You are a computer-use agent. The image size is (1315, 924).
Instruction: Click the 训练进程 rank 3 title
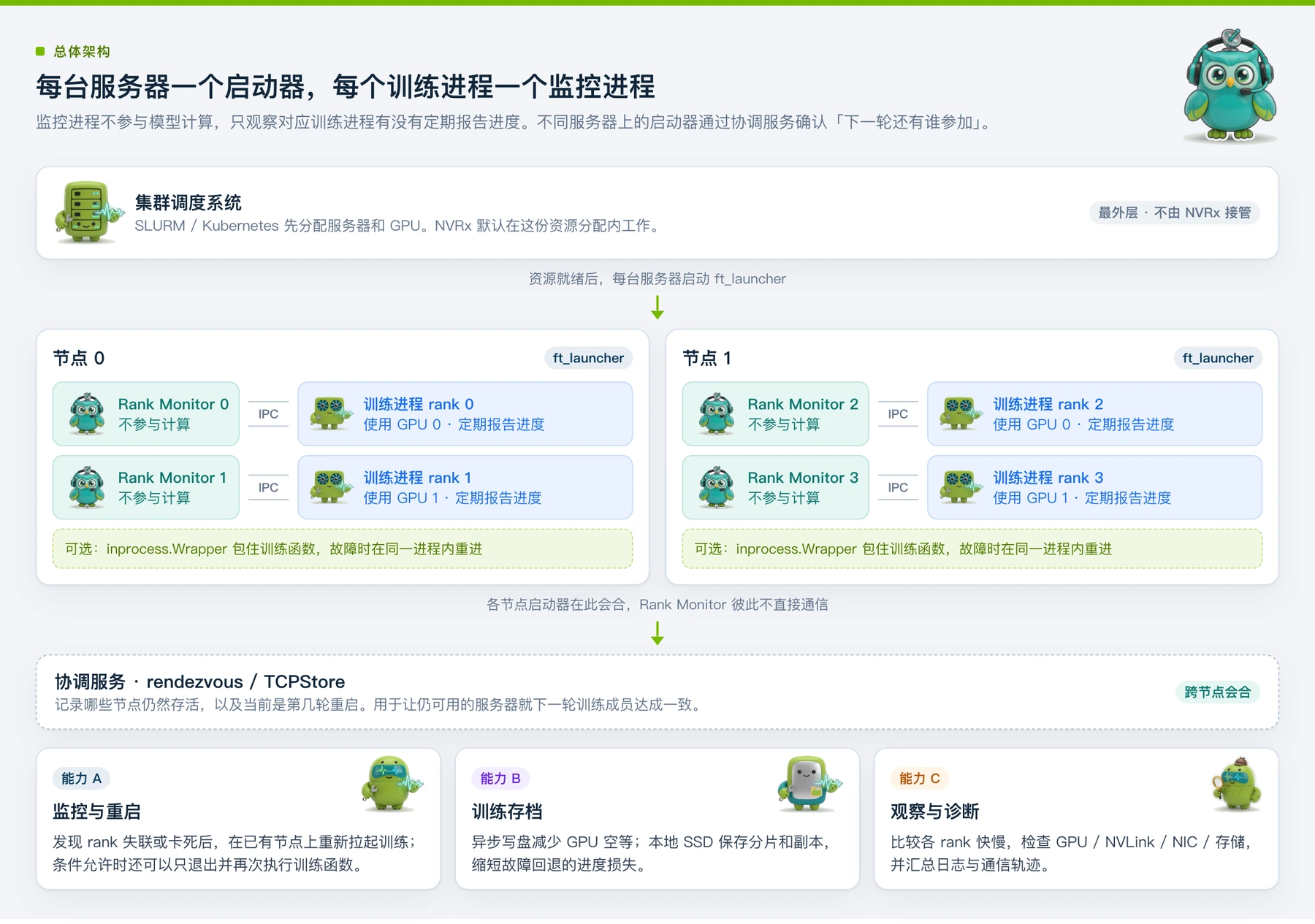(1048, 478)
